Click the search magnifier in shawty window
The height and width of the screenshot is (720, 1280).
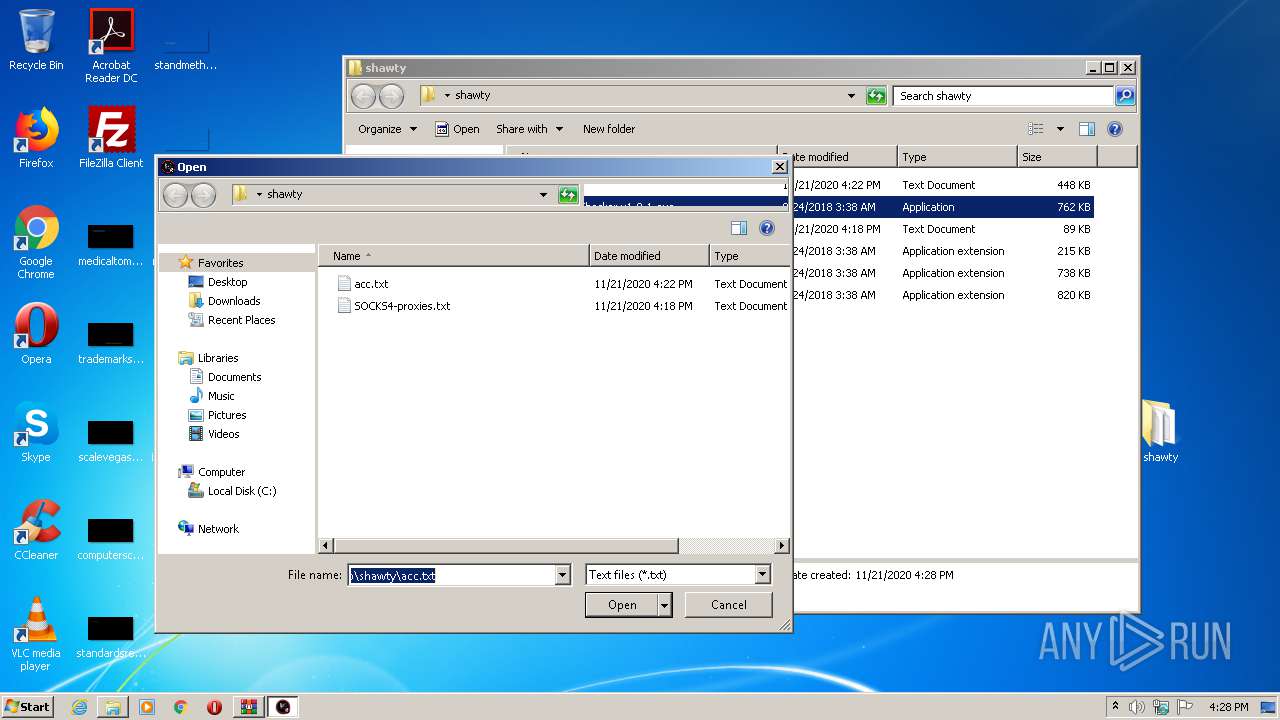click(x=1125, y=96)
